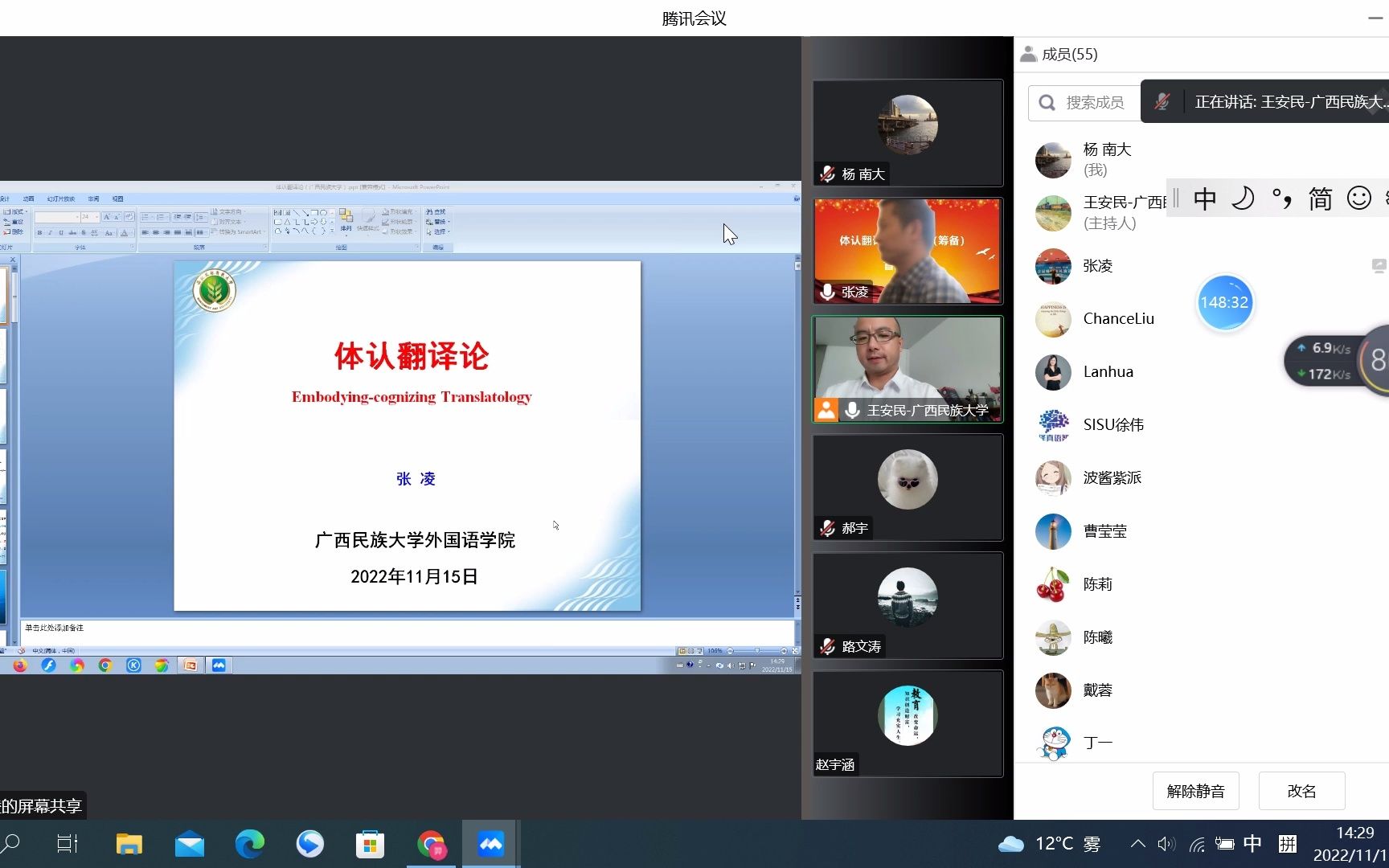
Task: Toggle mute on 路文涛's video tile
Action: [x=827, y=646]
